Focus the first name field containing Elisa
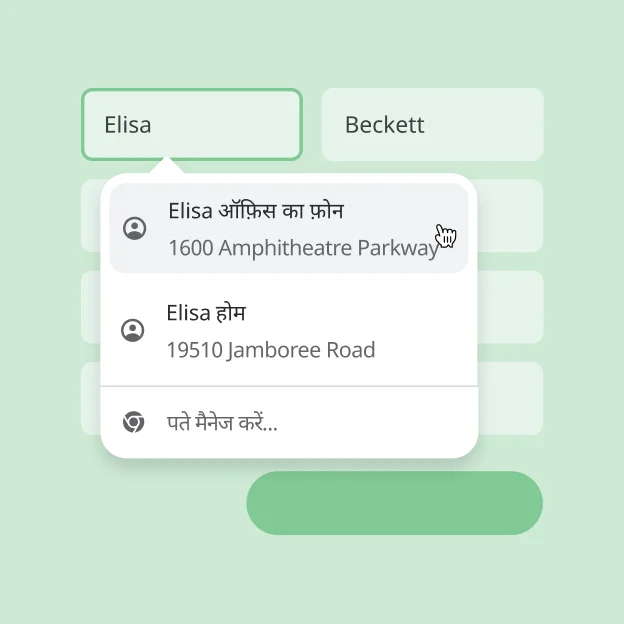 pyautogui.click(x=191, y=125)
